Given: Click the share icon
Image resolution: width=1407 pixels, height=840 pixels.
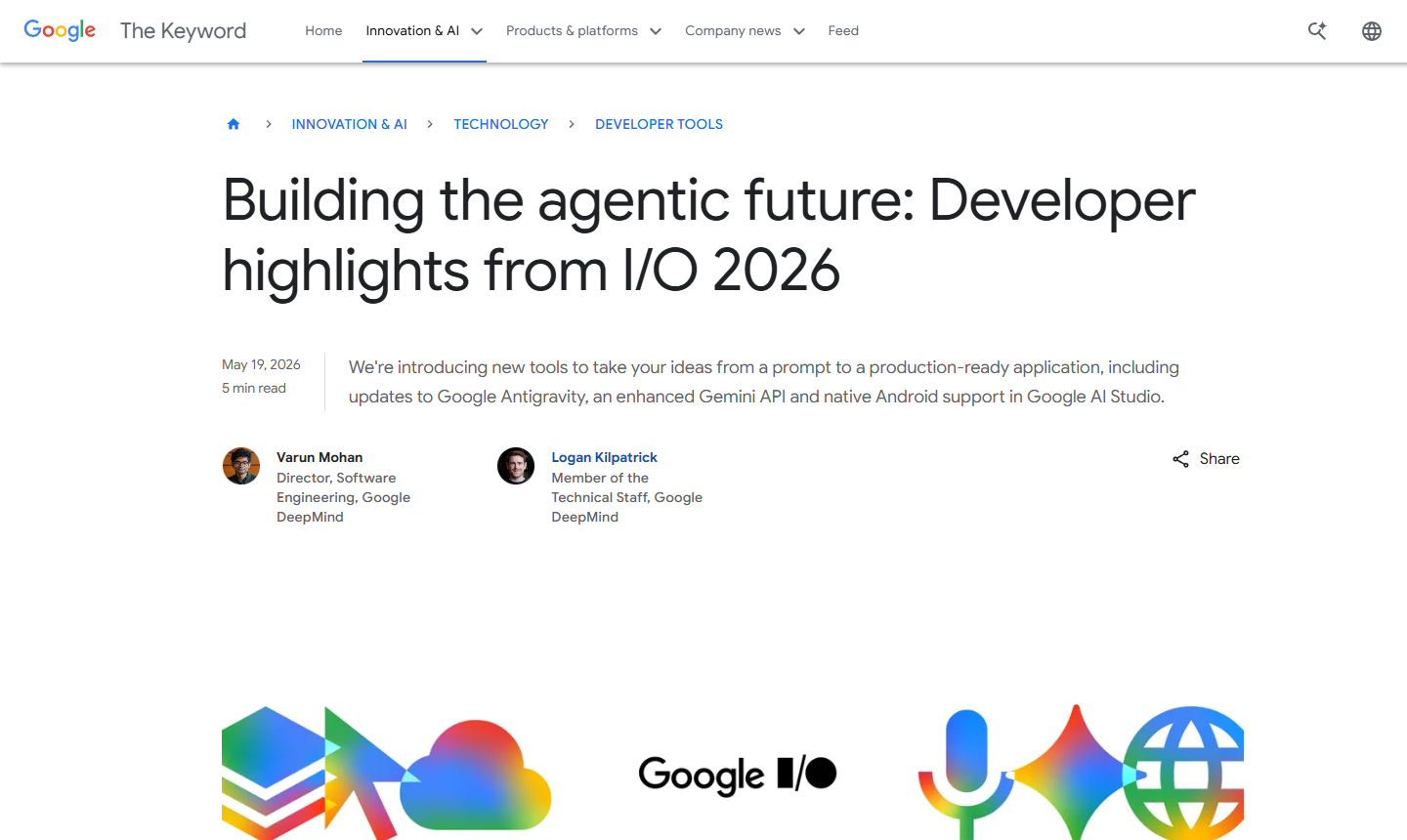Looking at the screenshot, I should [x=1180, y=459].
